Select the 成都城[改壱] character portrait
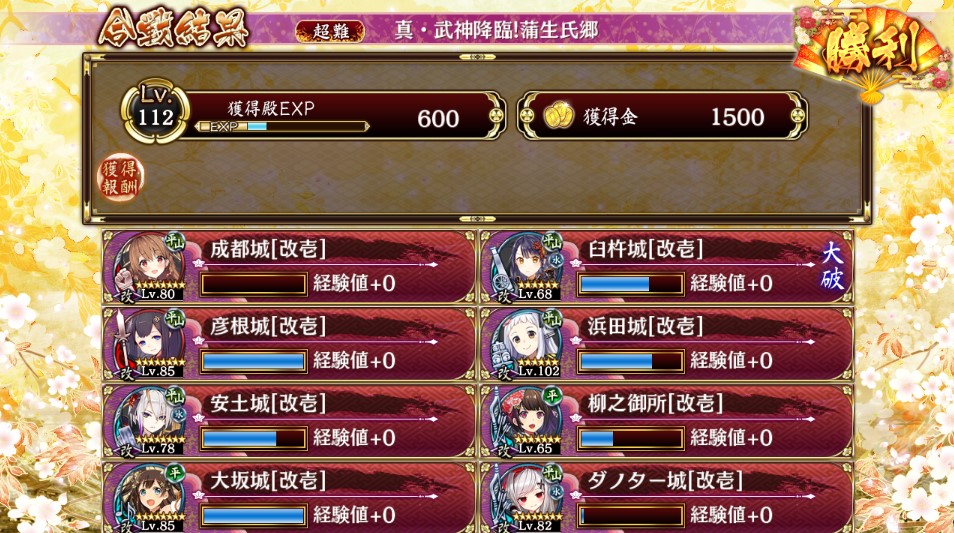 [x=150, y=266]
